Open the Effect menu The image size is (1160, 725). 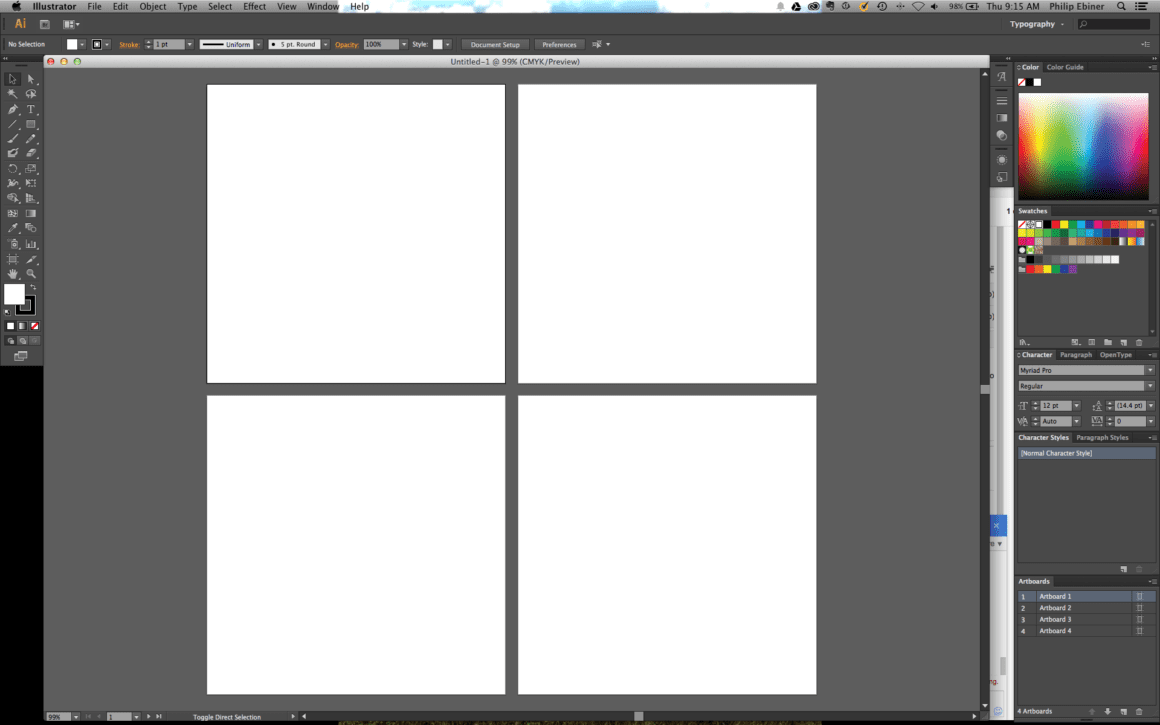click(x=254, y=7)
